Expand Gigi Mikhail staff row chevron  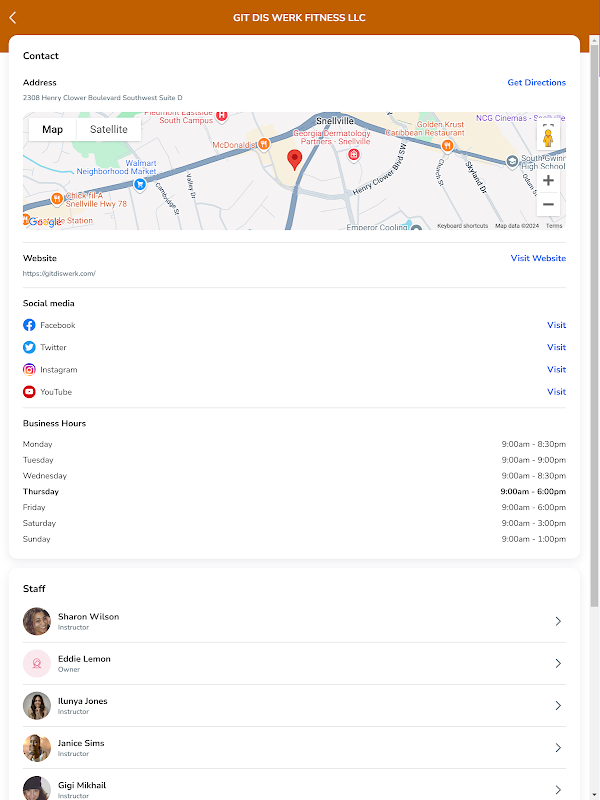click(x=558, y=789)
